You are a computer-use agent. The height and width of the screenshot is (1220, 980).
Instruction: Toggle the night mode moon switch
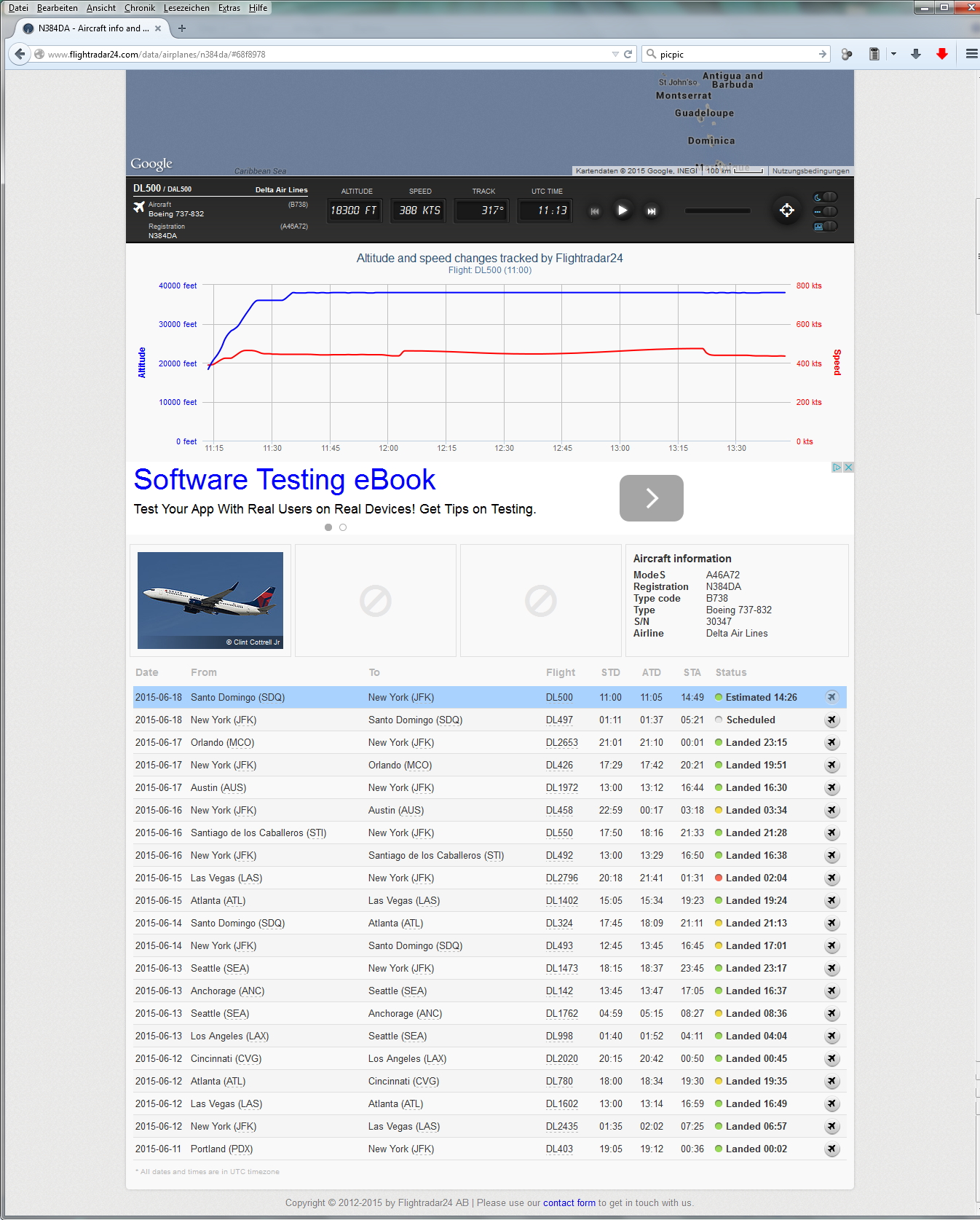pos(825,197)
